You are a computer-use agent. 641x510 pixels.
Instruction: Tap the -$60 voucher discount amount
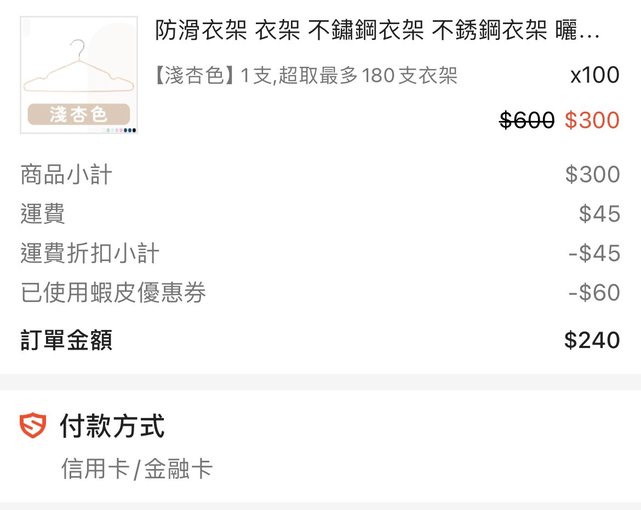click(x=594, y=294)
